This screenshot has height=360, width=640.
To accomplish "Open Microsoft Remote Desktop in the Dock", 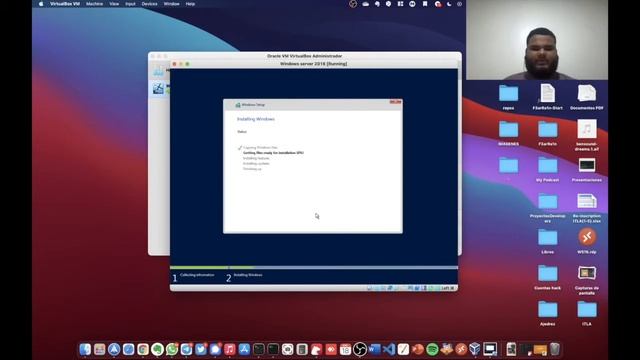I will click(461, 349).
